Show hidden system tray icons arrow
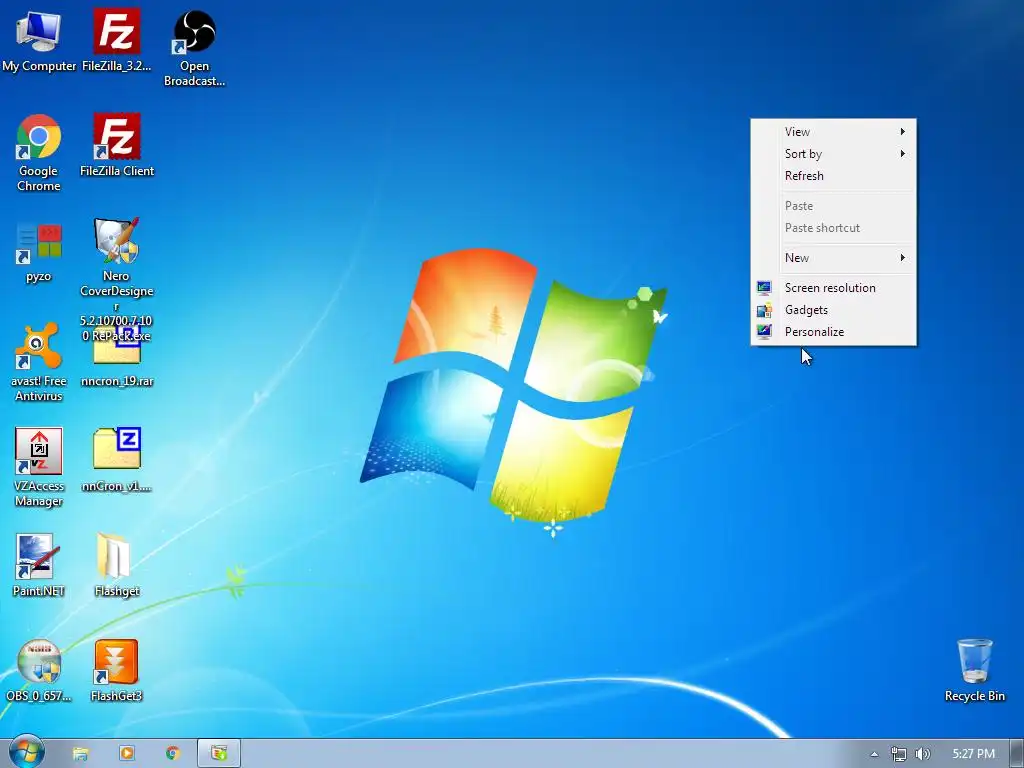This screenshot has width=1024, height=768. [874, 754]
